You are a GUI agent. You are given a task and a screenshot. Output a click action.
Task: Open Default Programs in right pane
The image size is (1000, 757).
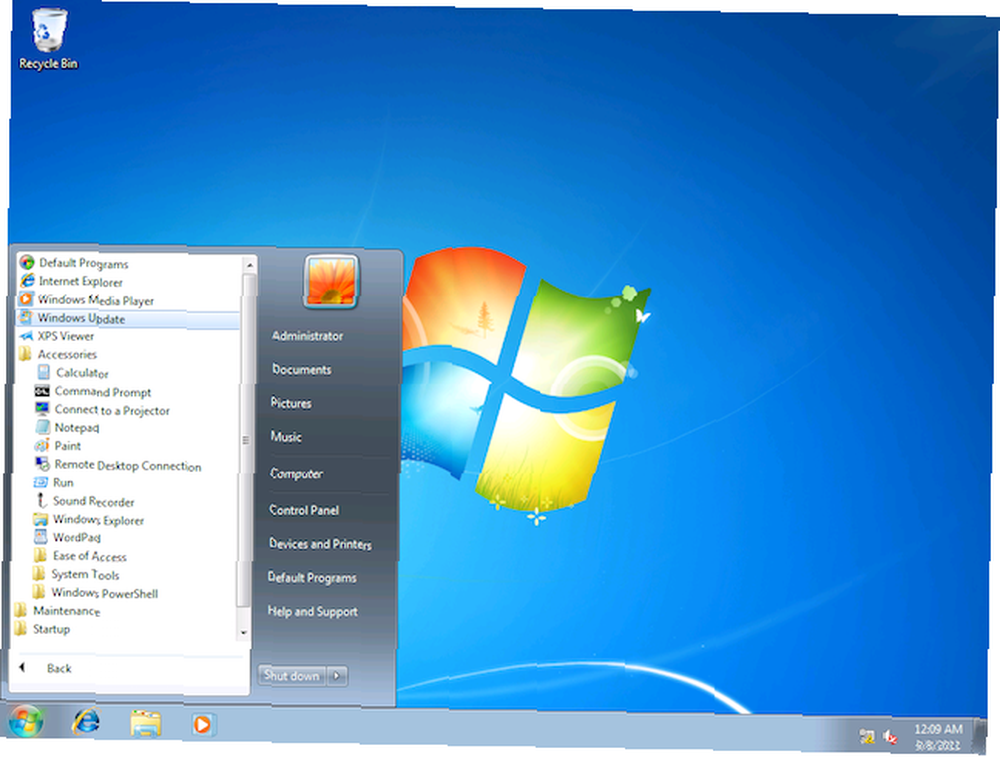pos(312,578)
